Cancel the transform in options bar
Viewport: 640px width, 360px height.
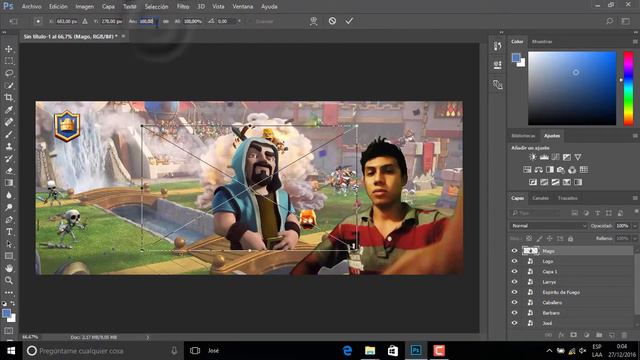point(332,21)
